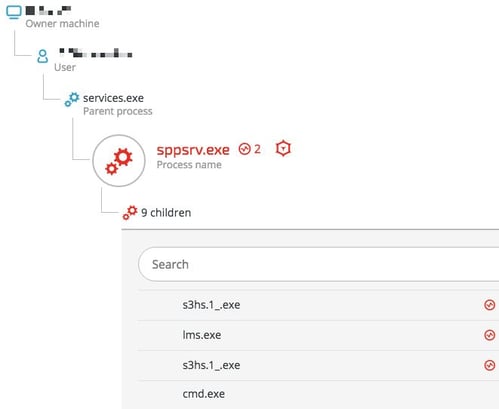The width and height of the screenshot is (499, 409).
Task: Click suspicion icon on first s3hs.1_.exe row
Action: (x=489, y=305)
